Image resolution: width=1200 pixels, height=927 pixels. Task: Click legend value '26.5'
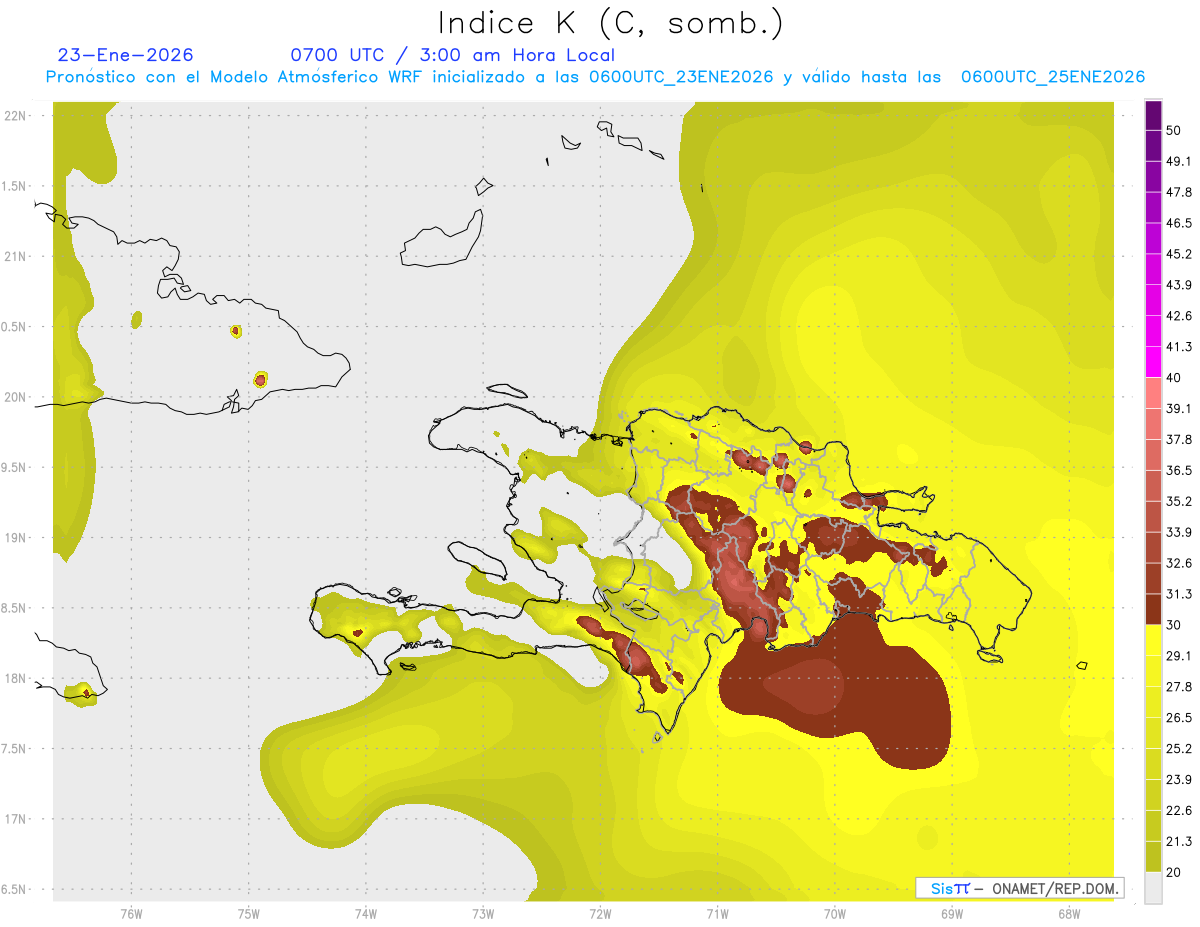tap(1179, 718)
